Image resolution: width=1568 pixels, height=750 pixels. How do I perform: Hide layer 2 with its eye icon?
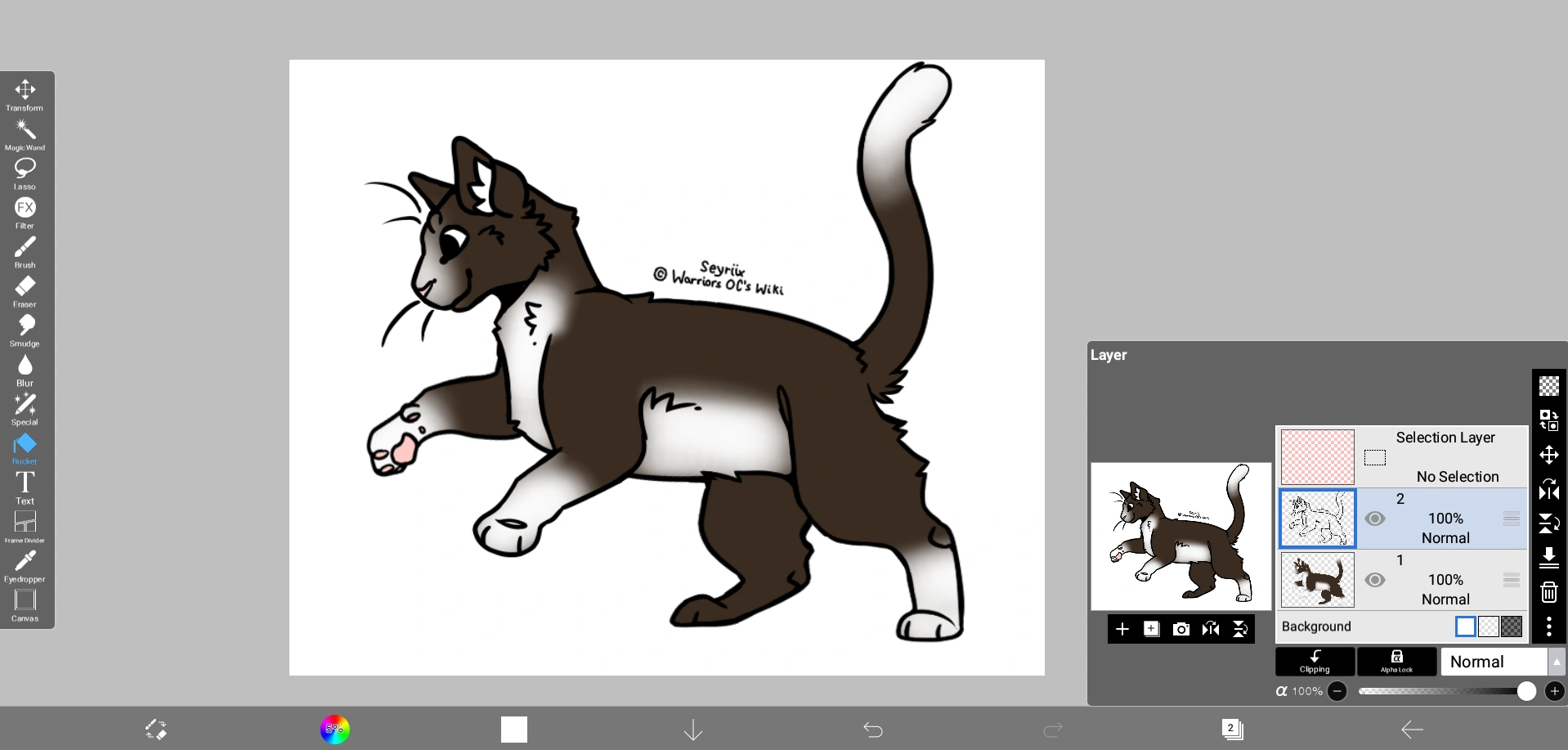point(1375,519)
